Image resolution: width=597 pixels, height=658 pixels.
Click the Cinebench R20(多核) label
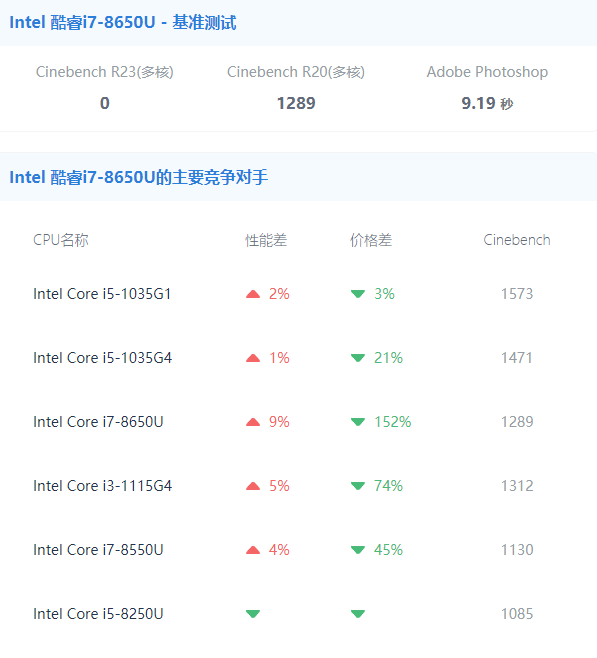click(x=296, y=72)
